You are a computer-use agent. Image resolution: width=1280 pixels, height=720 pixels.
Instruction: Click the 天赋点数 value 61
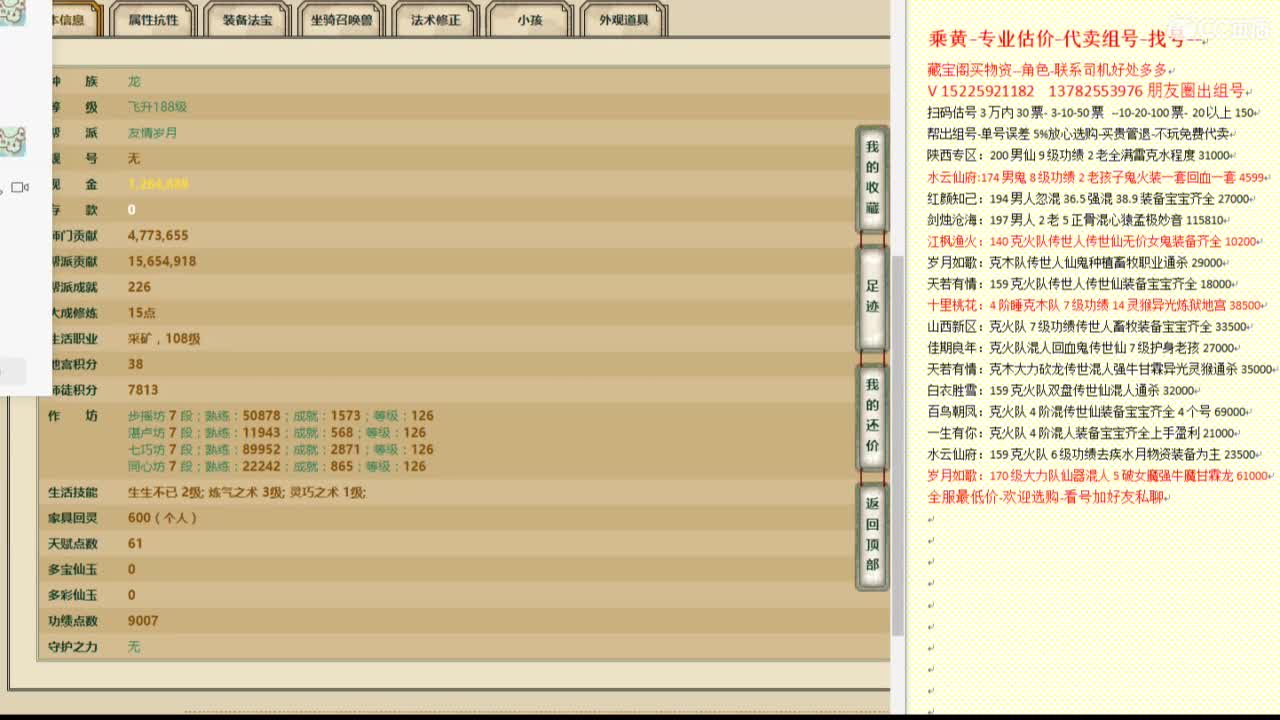(x=135, y=544)
